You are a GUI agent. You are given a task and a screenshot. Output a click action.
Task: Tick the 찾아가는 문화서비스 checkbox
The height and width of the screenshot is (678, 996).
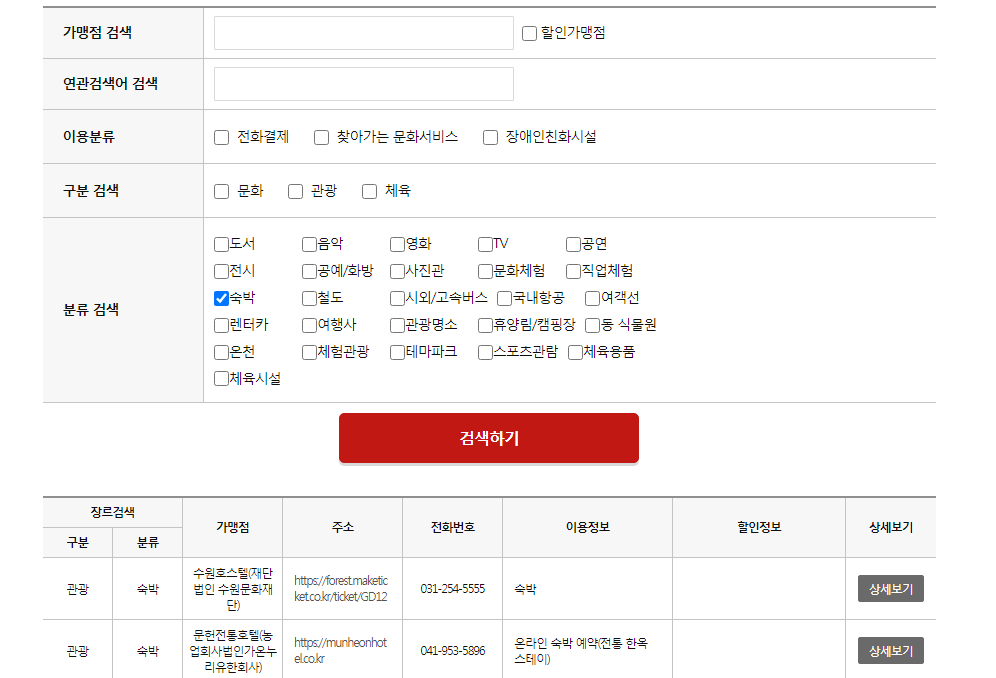pyautogui.click(x=321, y=137)
